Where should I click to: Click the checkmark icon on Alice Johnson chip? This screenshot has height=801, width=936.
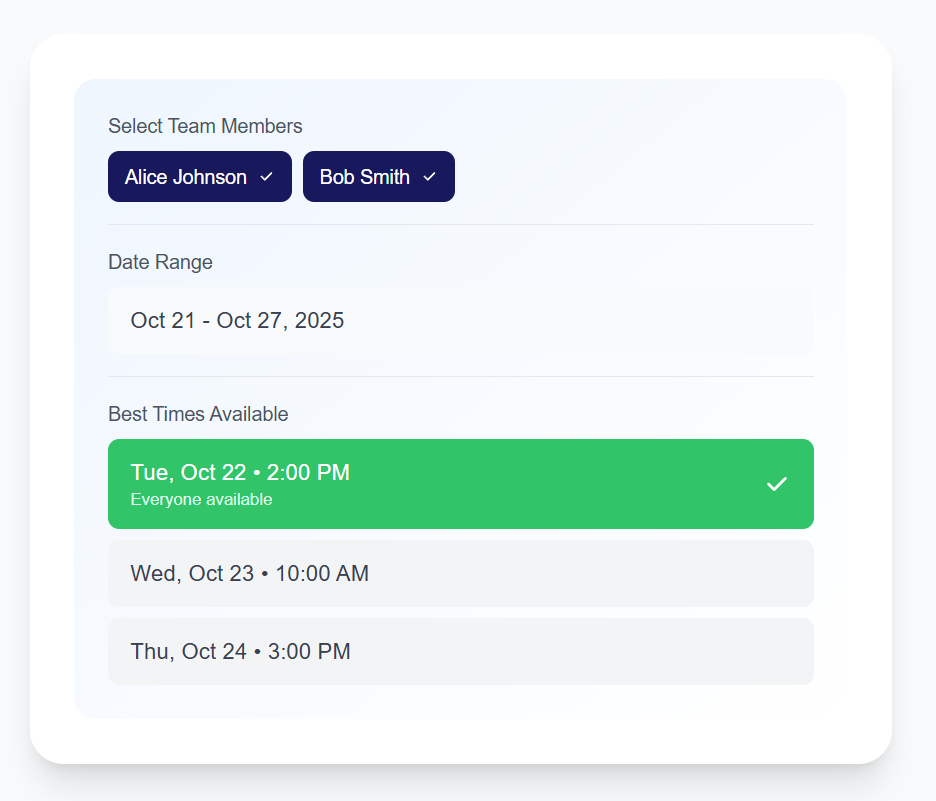[x=267, y=176]
